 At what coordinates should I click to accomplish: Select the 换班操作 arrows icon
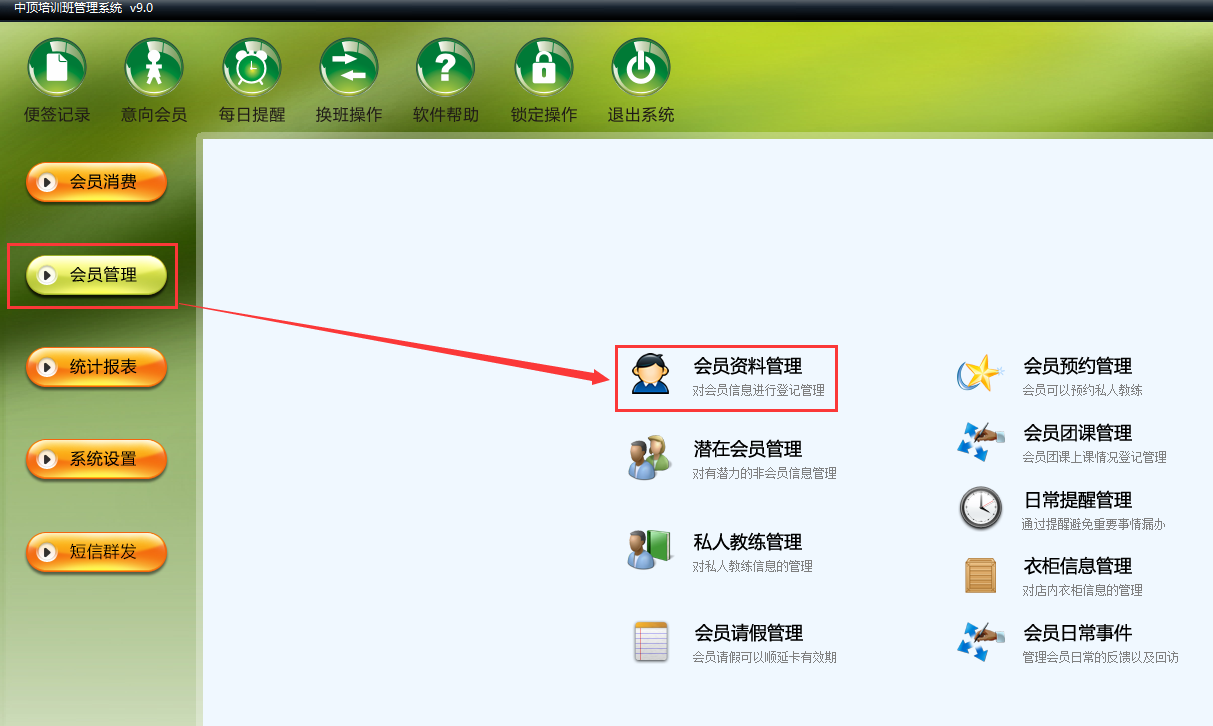[349, 67]
